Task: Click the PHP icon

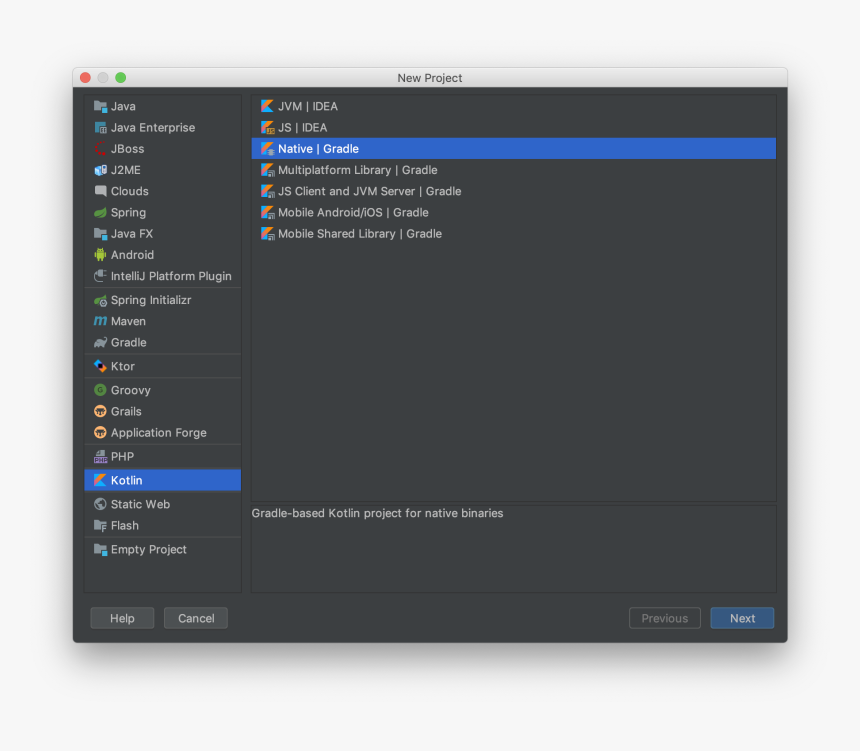Action: (x=100, y=456)
